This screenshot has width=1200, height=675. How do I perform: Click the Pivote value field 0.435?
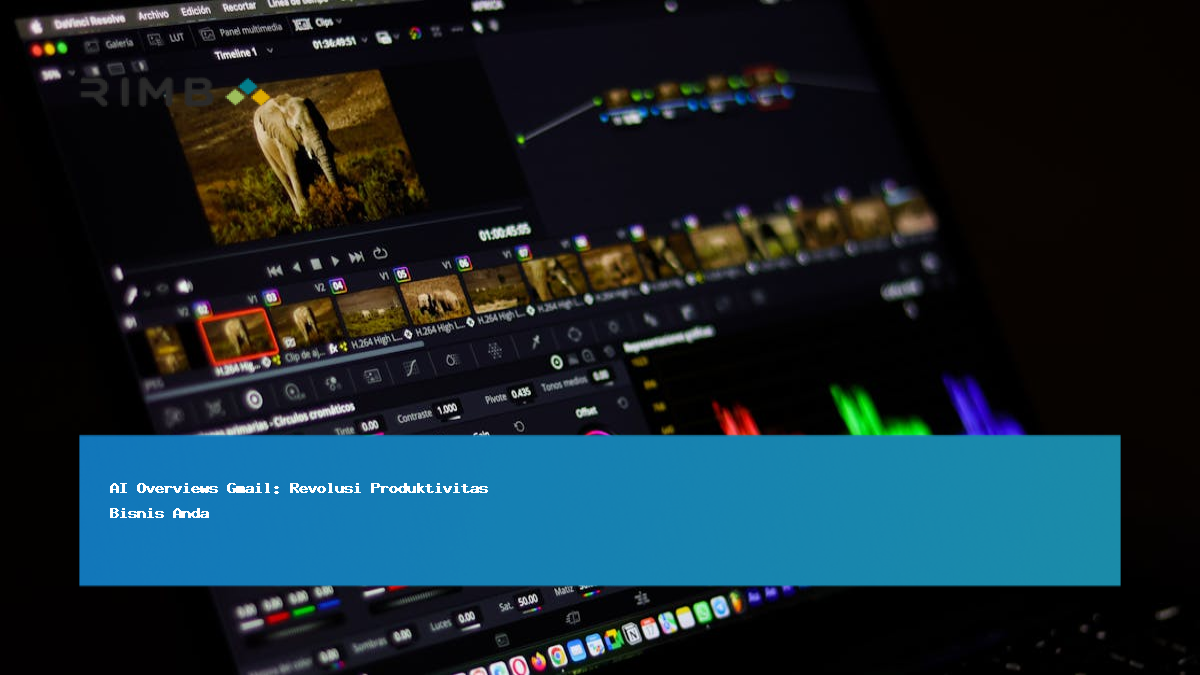coord(521,393)
